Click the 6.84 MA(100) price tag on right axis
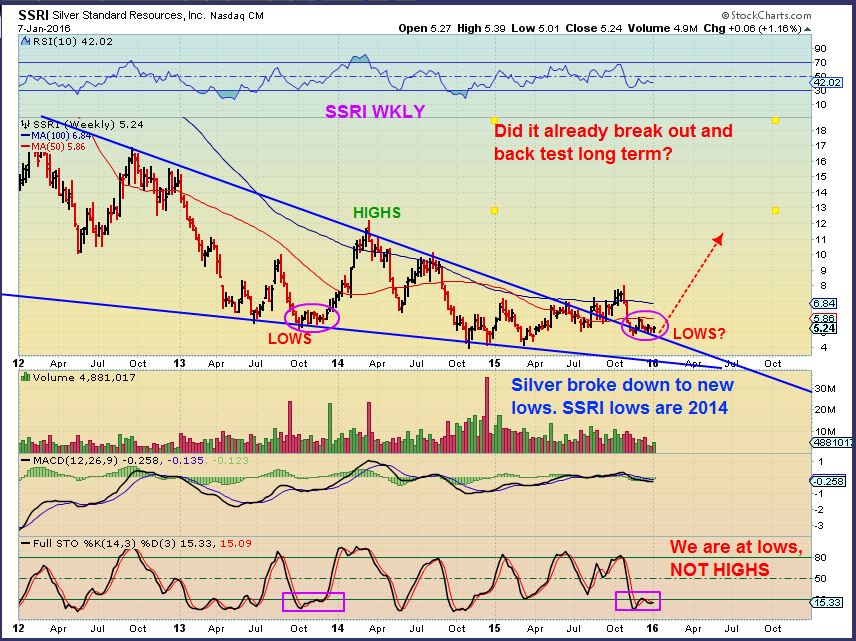Image resolution: width=856 pixels, height=641 pixels. [x=824, y=303]
